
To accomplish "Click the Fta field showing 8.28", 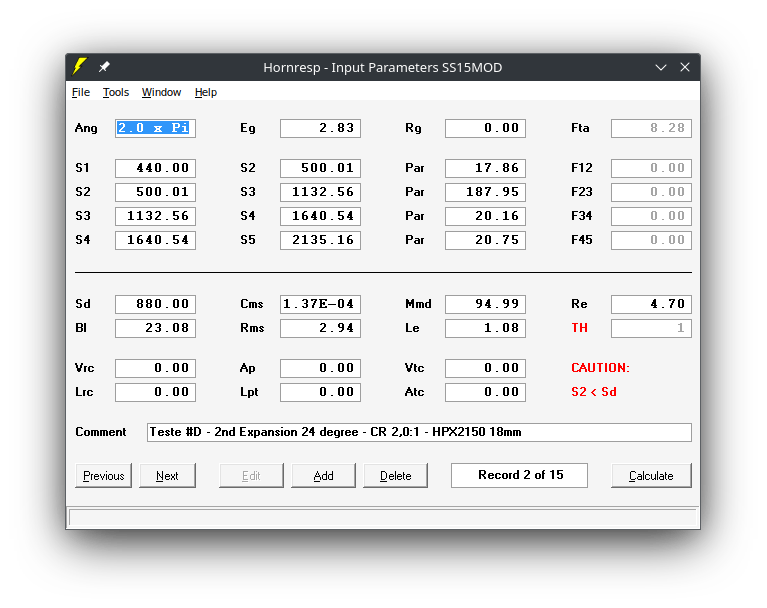I will click(651, 128).
